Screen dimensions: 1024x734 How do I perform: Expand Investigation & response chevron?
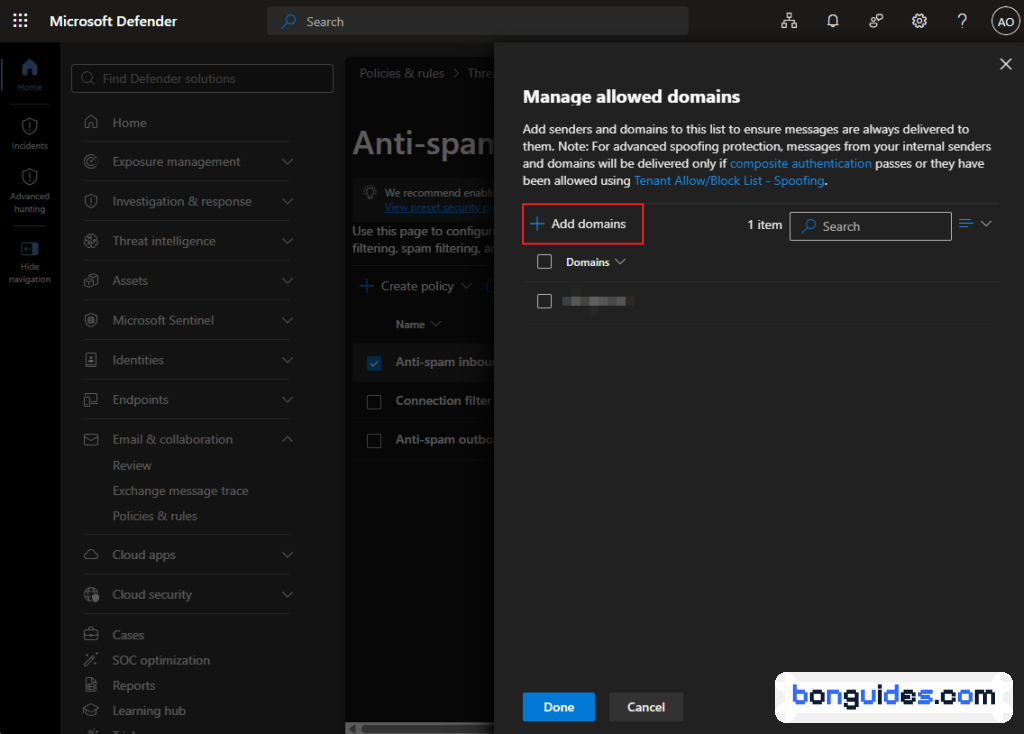tap(287, 201)
